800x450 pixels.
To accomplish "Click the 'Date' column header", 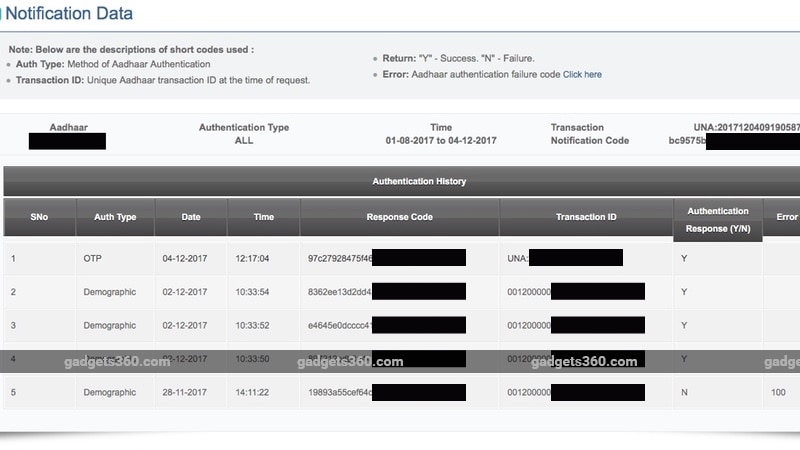I will coord(191,217).
